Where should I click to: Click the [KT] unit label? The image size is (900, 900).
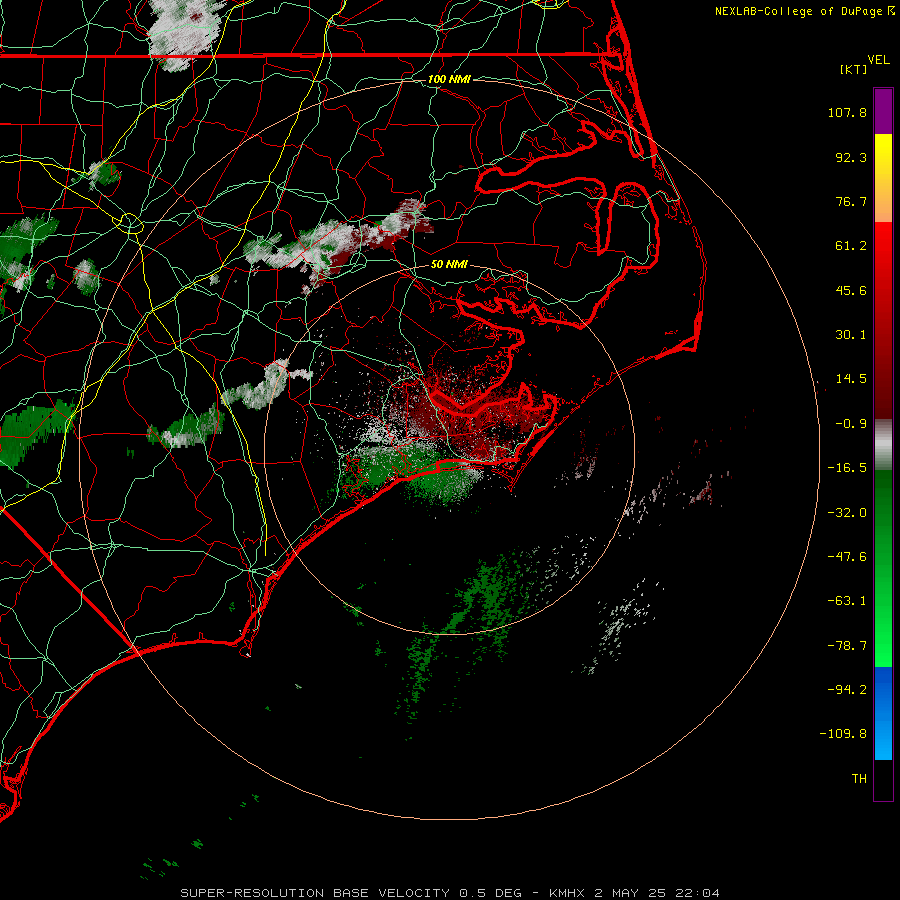pos(854,69)
